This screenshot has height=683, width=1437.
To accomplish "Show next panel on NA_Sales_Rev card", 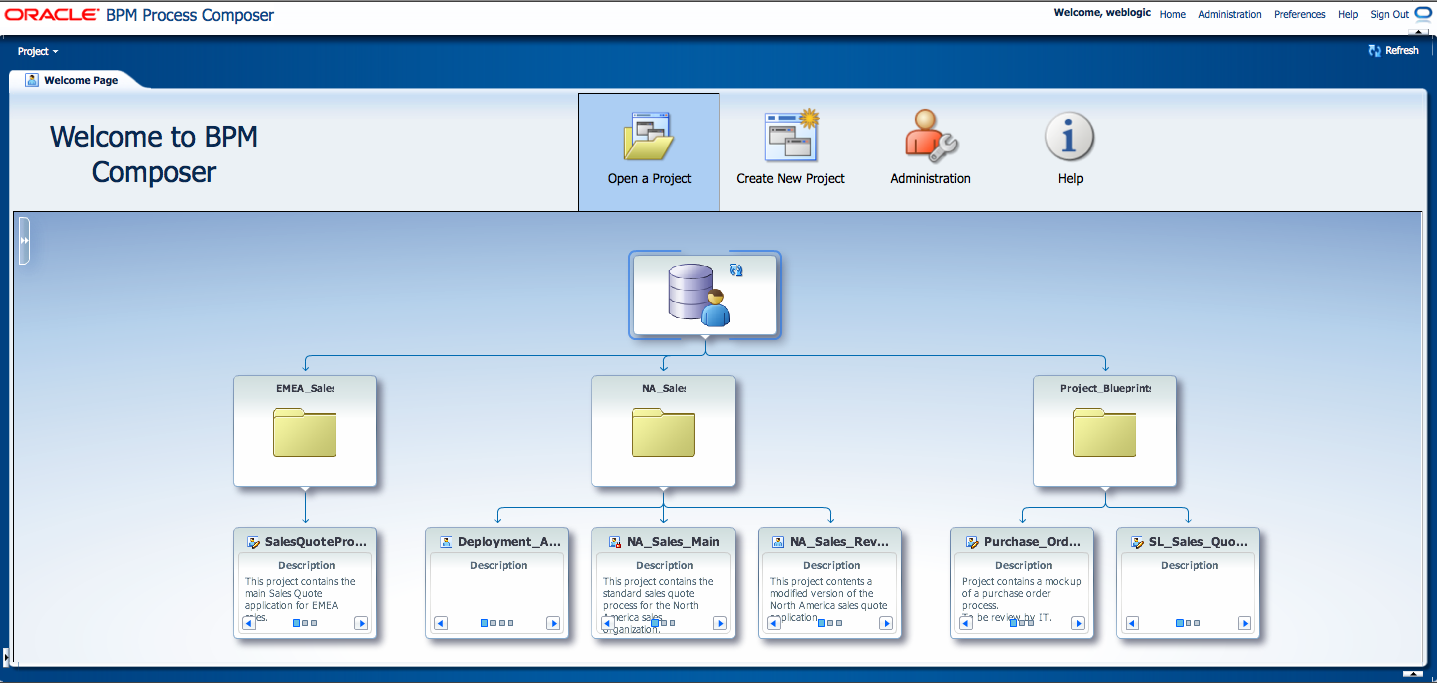I will click(885, 623).
